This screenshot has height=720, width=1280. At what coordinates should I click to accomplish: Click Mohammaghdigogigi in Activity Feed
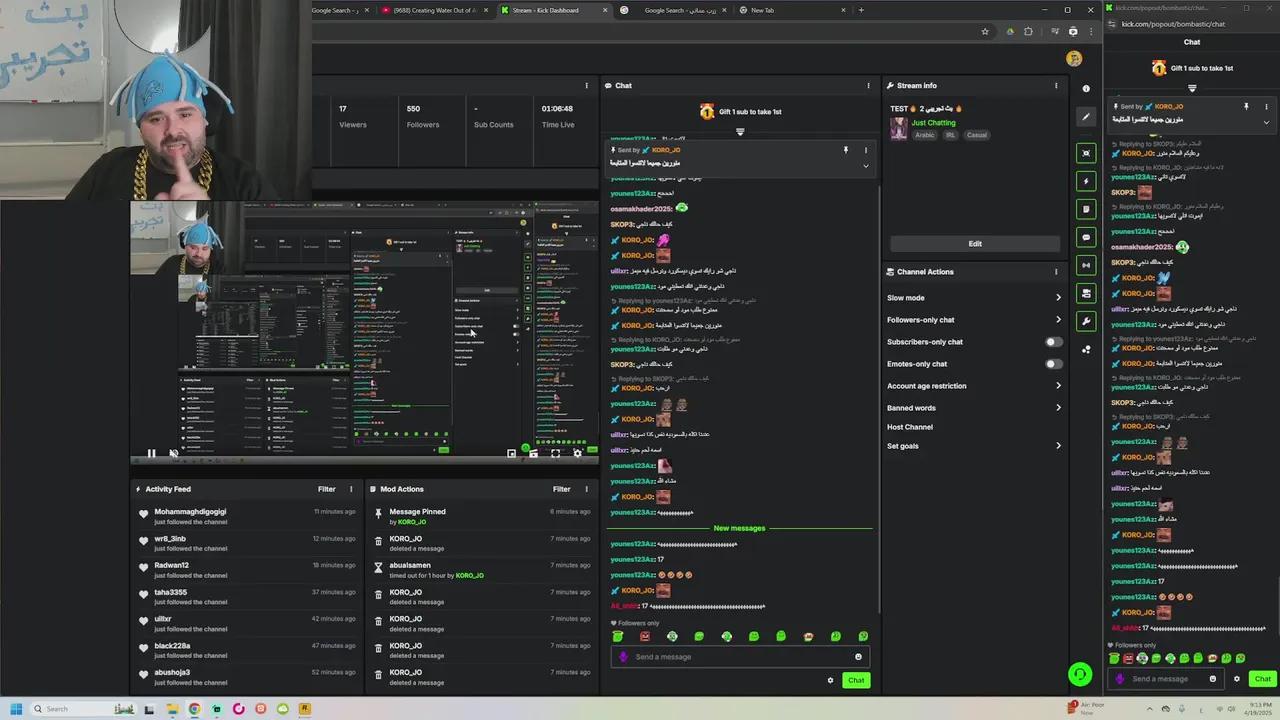click(x=190, y=512)
